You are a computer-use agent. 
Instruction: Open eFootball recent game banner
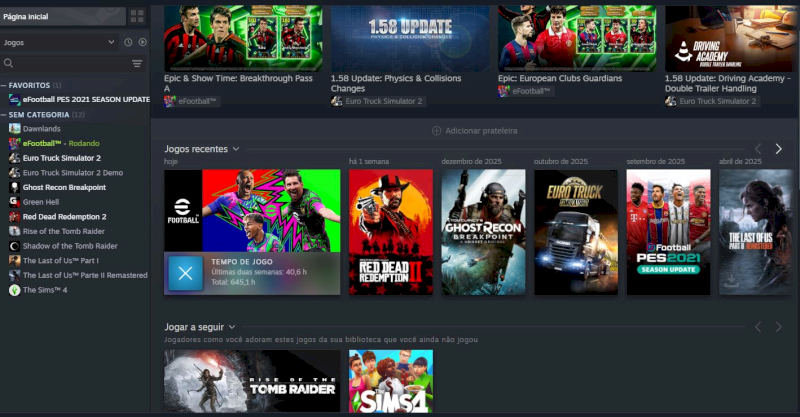[252, 210]
